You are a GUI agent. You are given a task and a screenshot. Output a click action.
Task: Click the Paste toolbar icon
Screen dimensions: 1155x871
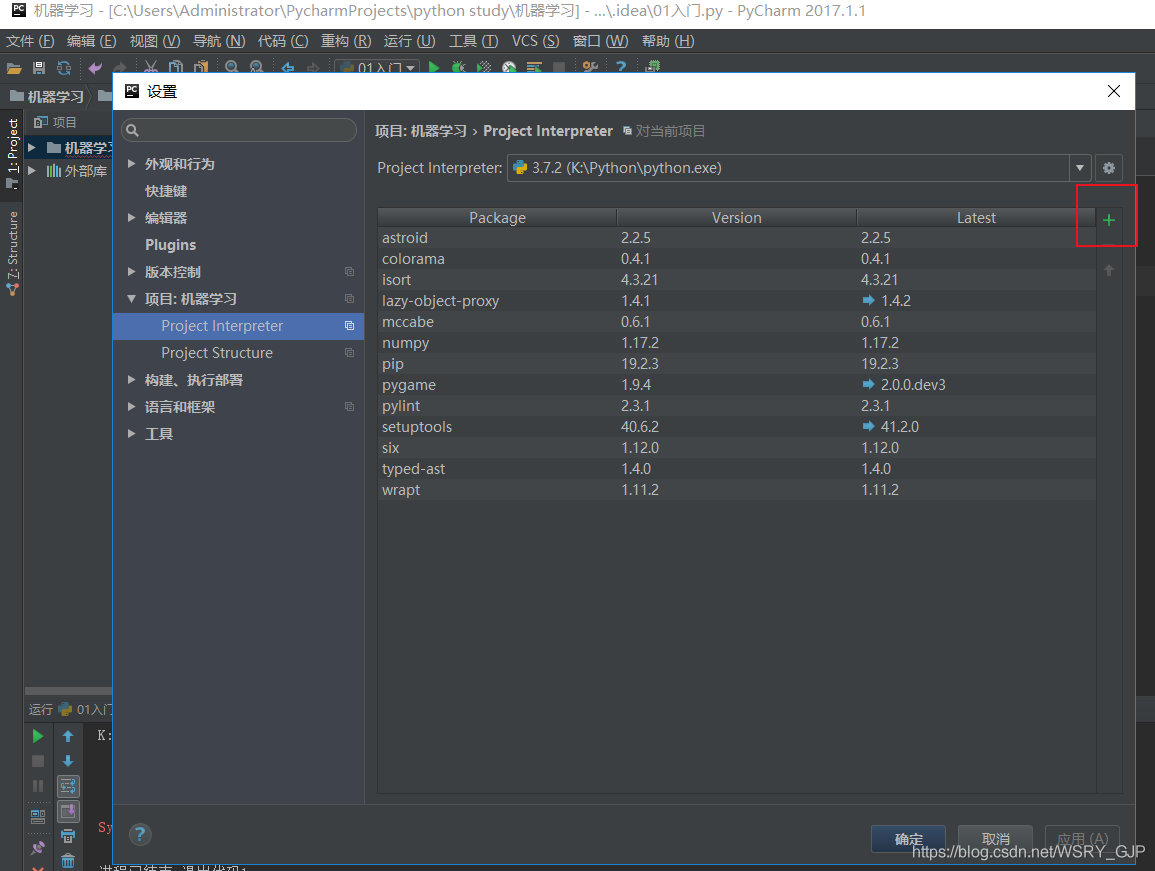(x=200, y=68)
